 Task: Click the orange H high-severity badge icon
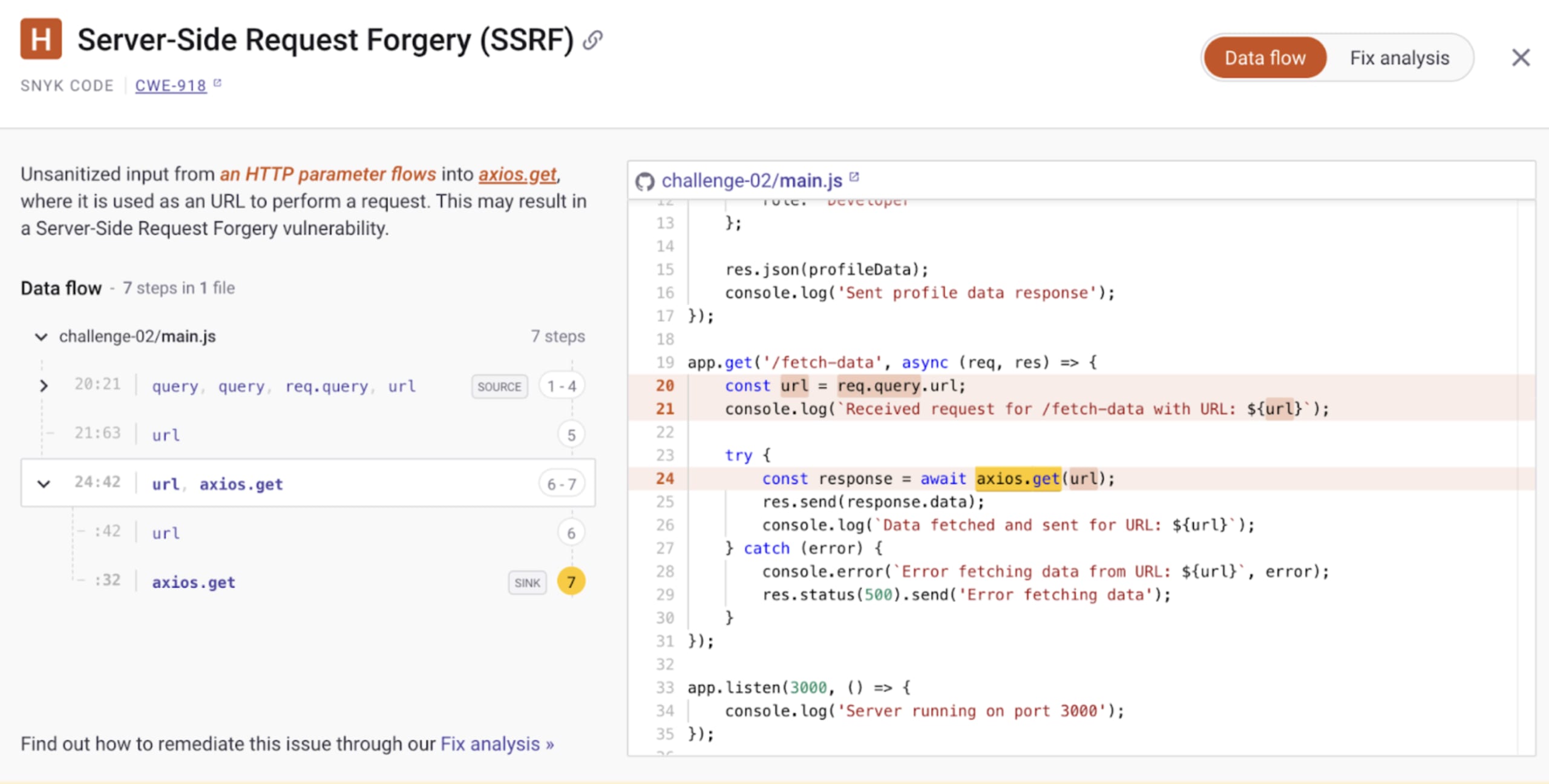point(41,39)
